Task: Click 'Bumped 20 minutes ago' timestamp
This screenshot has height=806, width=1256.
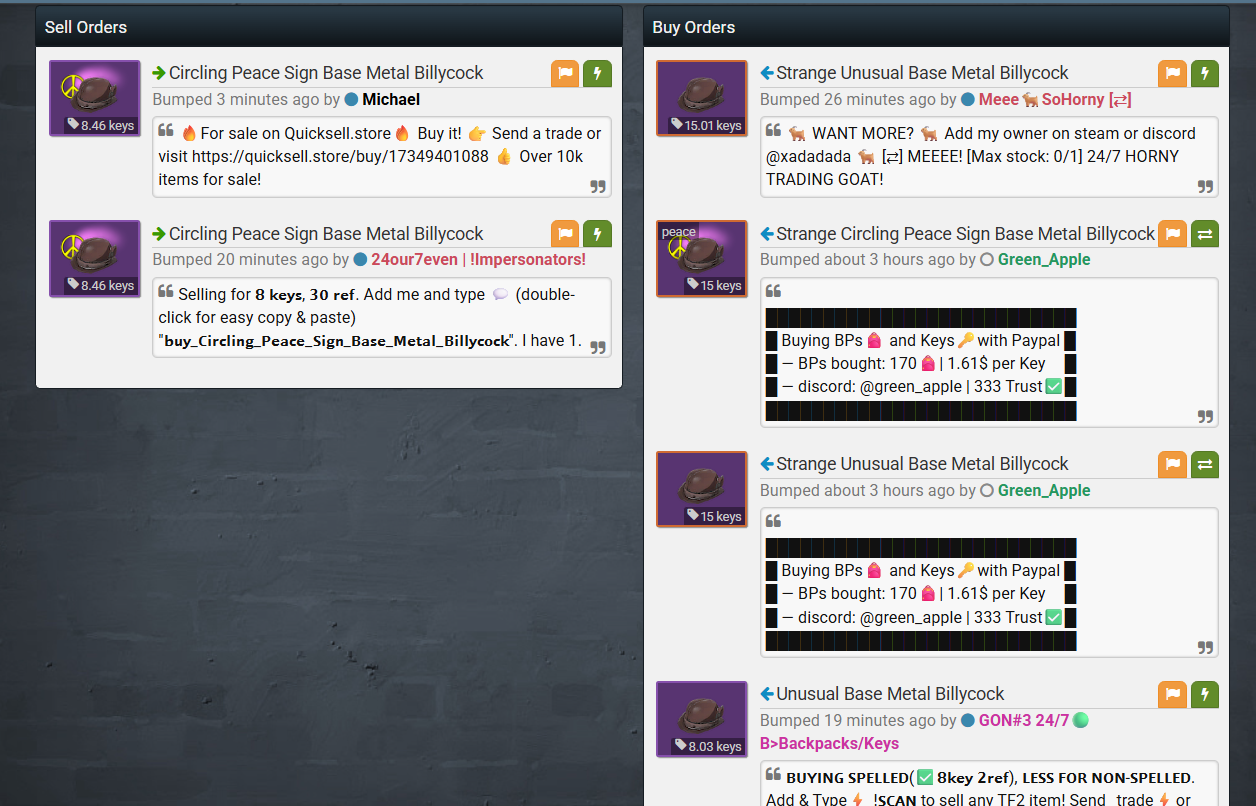Action: tap(240, 260)
